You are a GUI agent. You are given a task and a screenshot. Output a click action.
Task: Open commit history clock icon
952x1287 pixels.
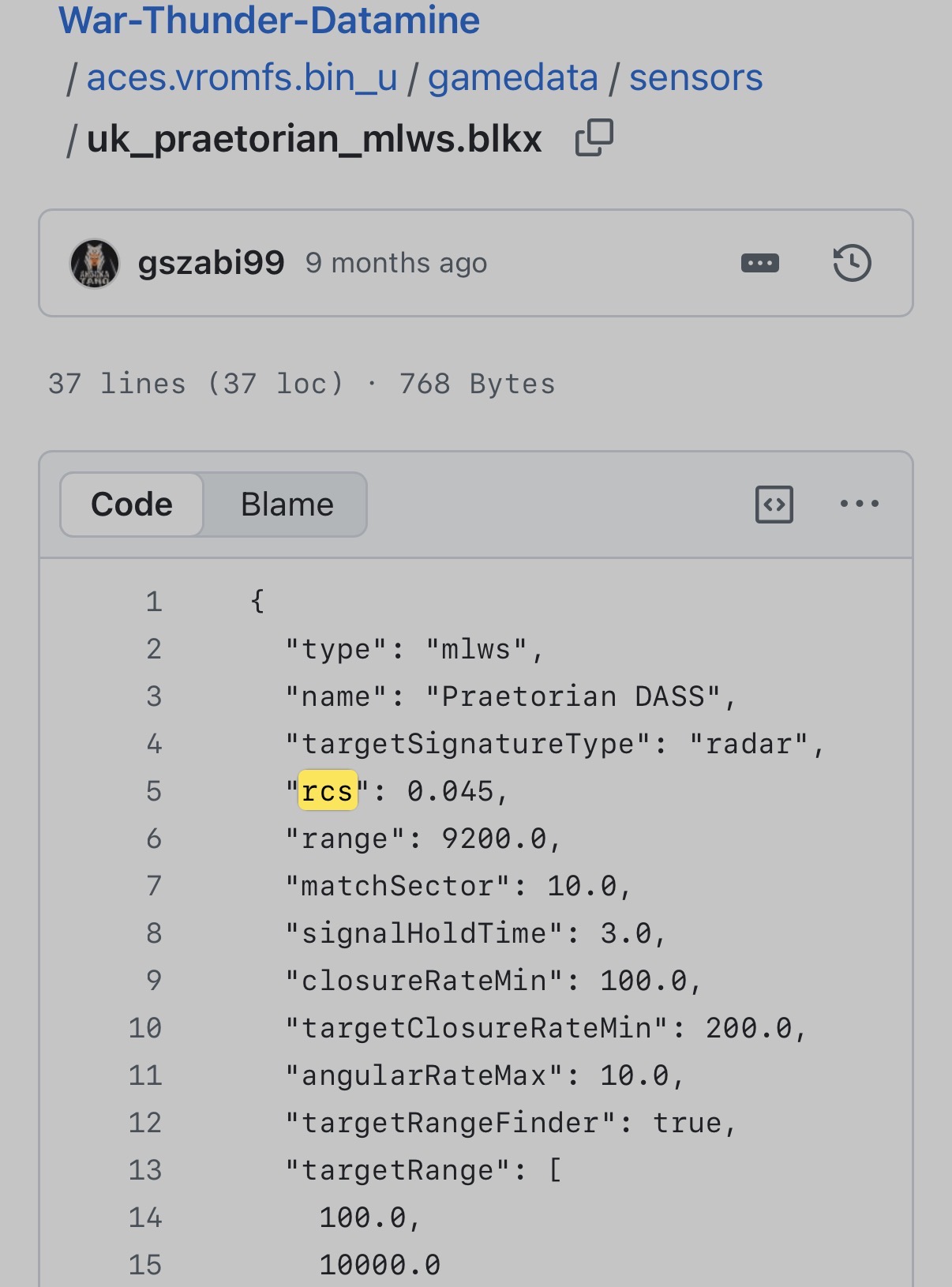point(852,263)
